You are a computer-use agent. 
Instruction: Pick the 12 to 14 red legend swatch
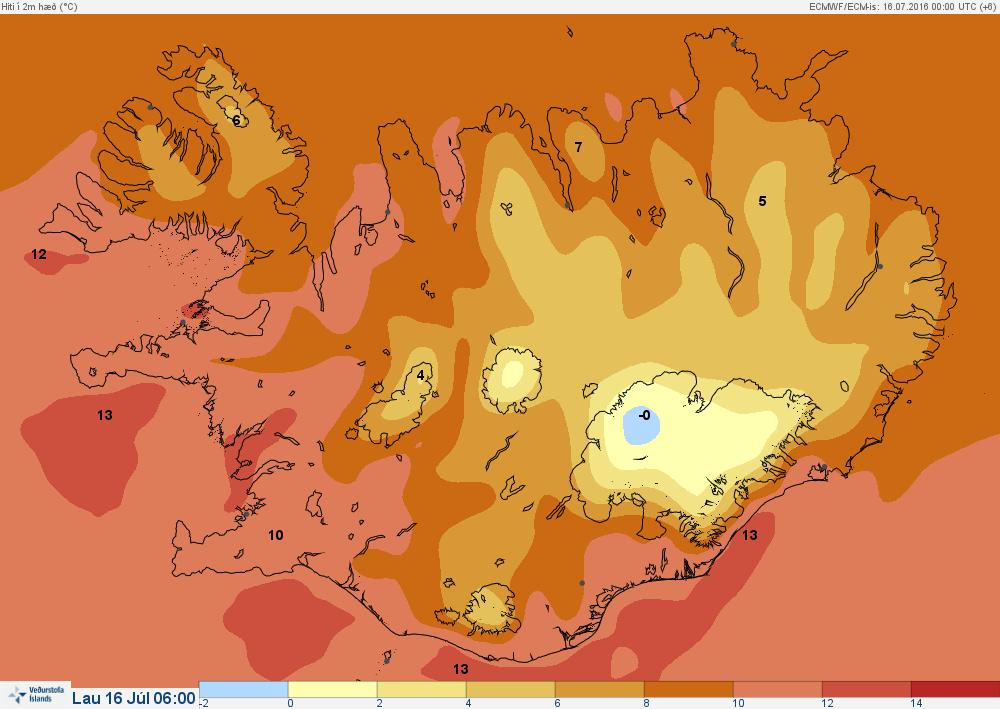[866, 689]
